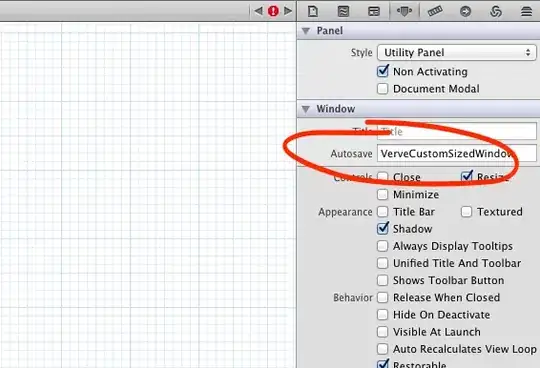Select the Attributes inspector icon
The width and height of the screenshot is (540, 368).
click(404, 11)
